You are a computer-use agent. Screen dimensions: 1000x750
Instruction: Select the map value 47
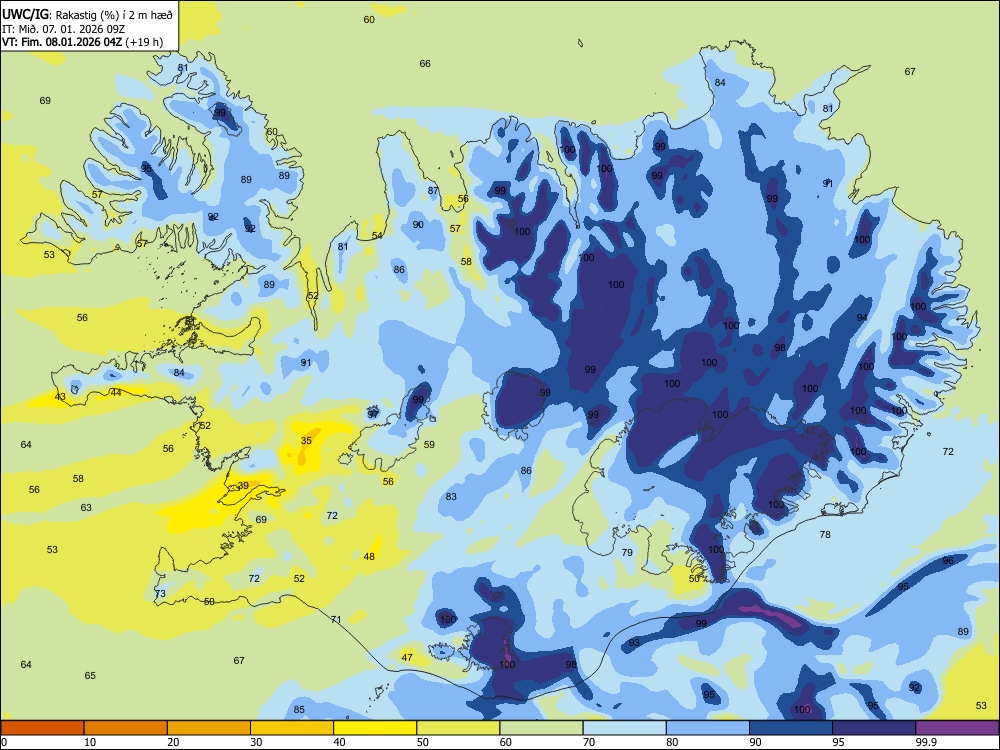(407, 658)
